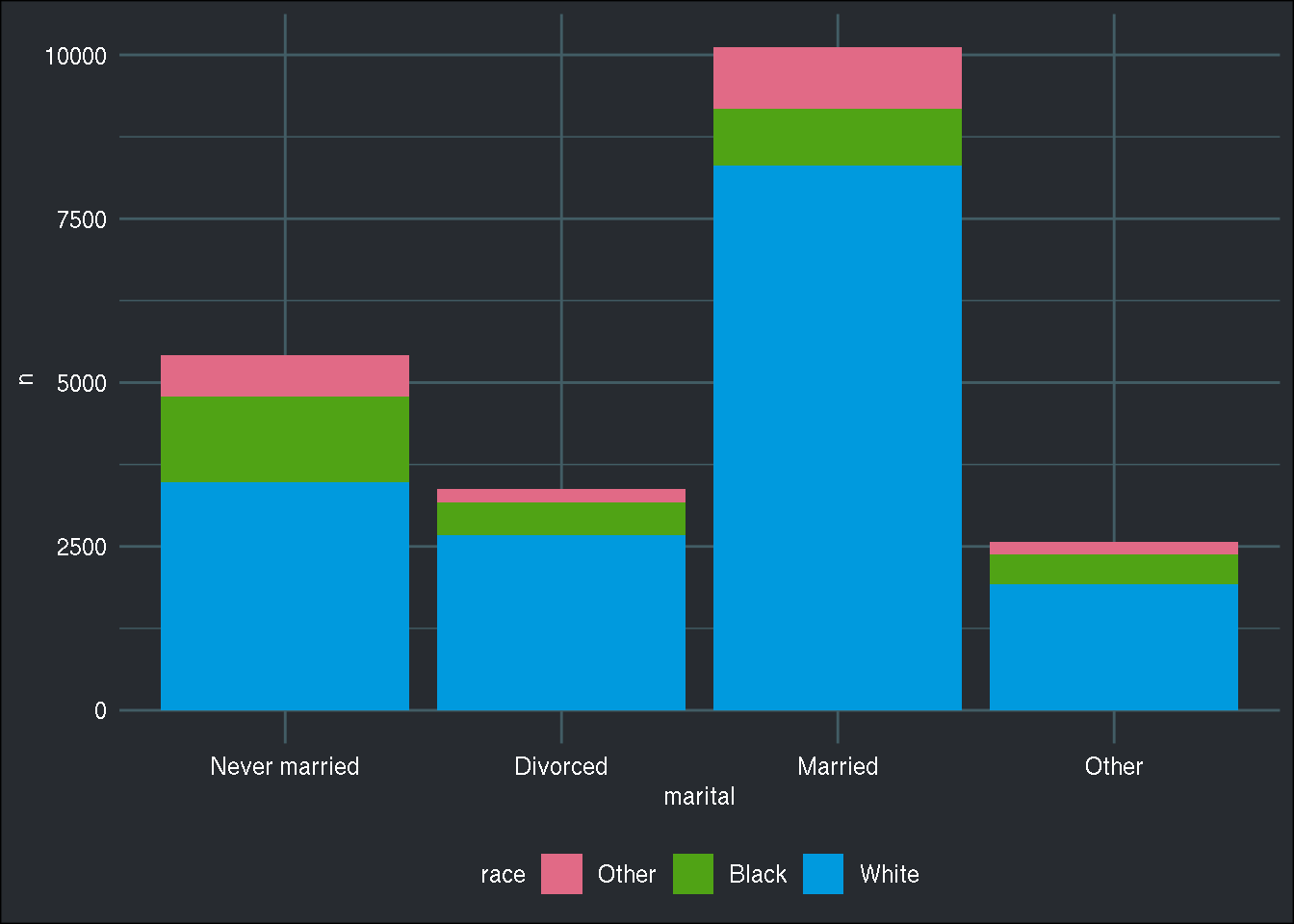1294x924 pixels.
Task: Click the blue White legend swatch
Action: [823, 874]
